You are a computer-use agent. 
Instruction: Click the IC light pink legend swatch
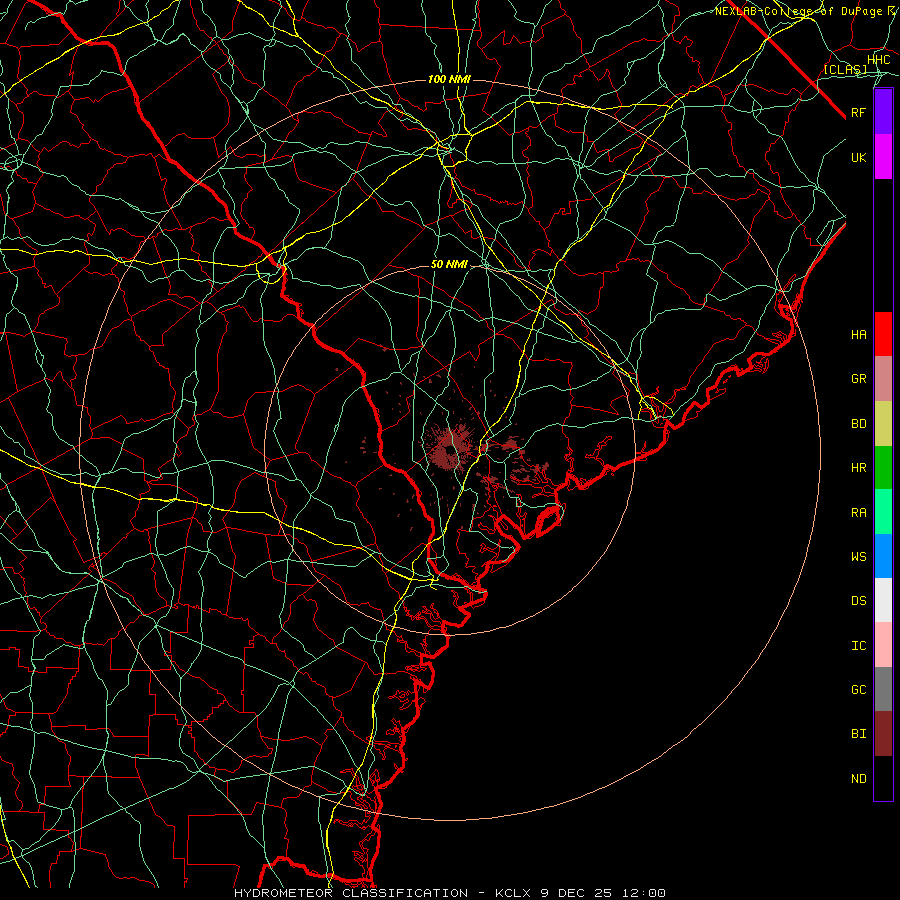(883, 645)
